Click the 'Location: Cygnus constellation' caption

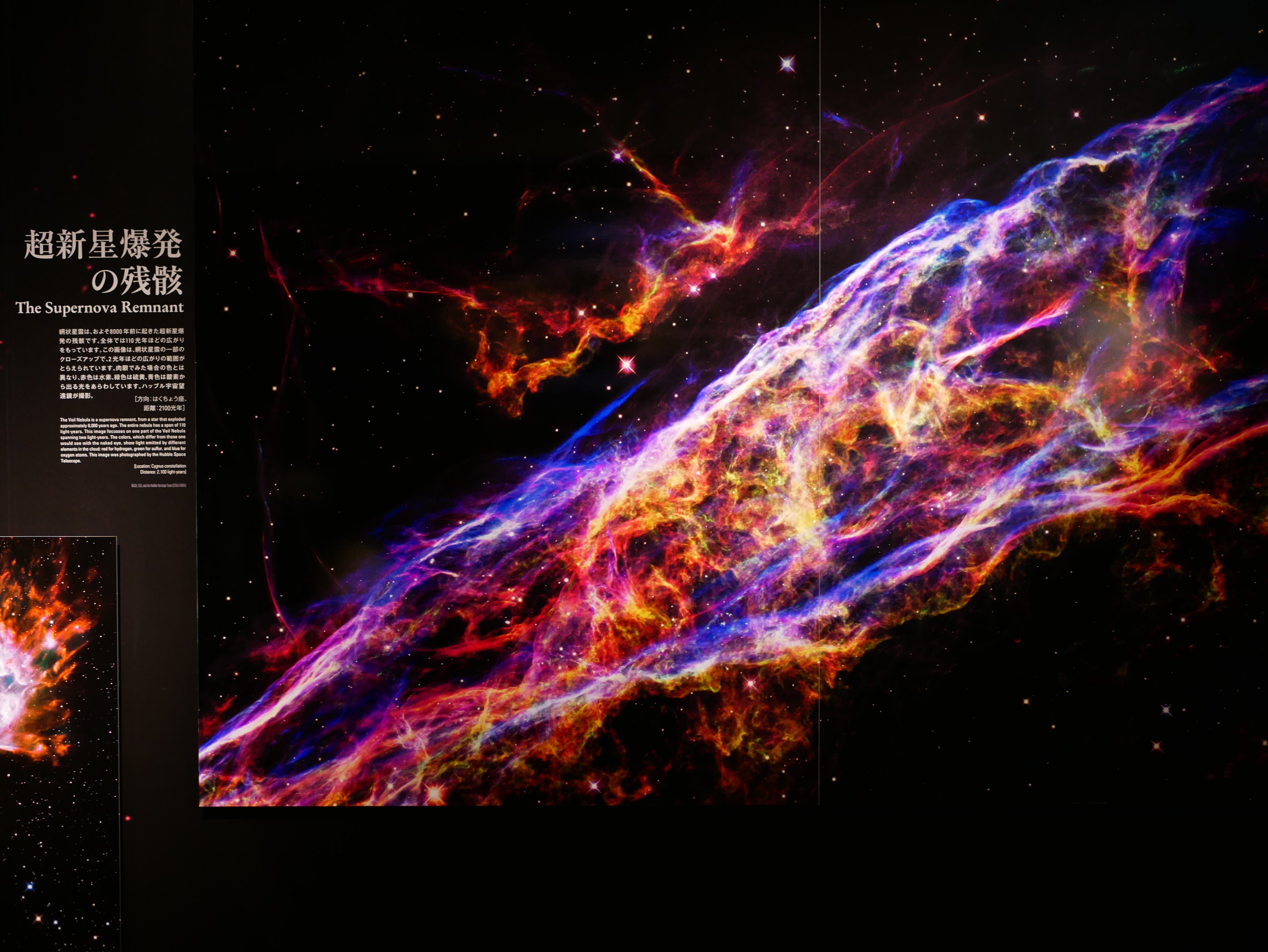160,466
